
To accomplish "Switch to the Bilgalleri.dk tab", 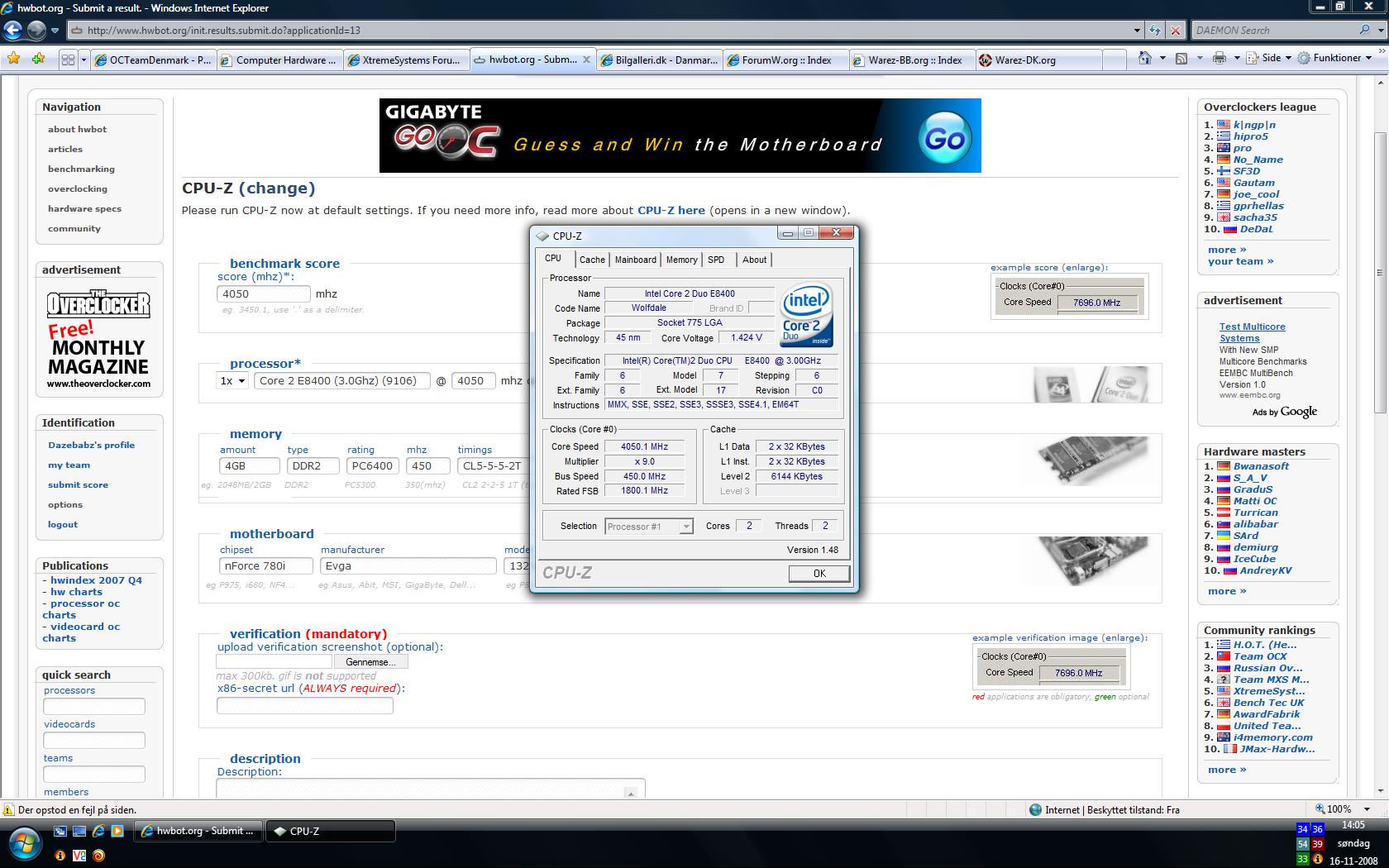I will point(659,60).
